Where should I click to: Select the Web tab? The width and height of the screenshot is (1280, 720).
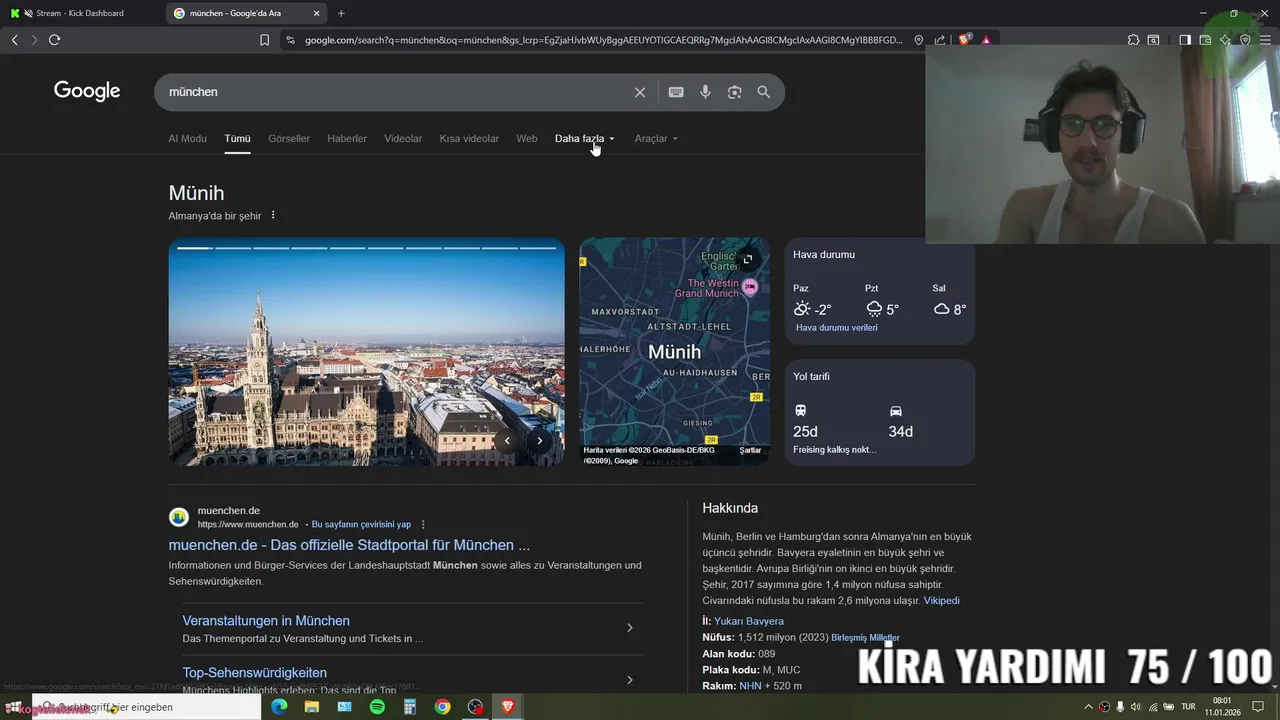527,139
